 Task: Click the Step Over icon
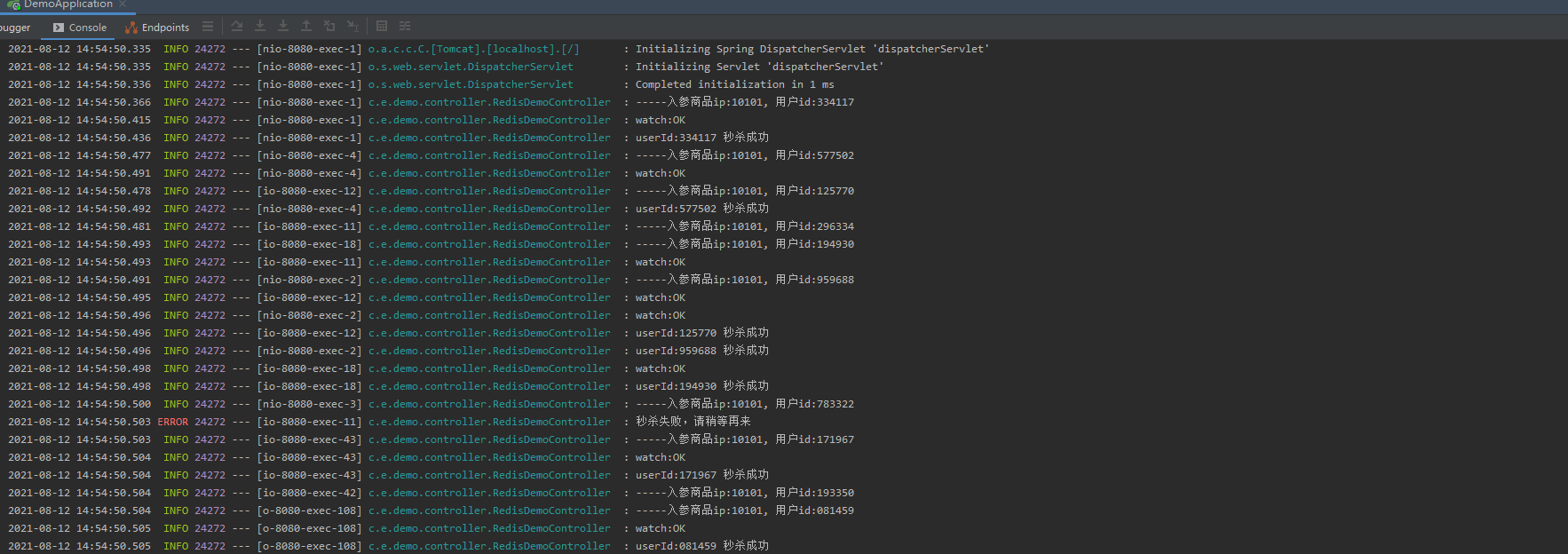tap(237, 27)
